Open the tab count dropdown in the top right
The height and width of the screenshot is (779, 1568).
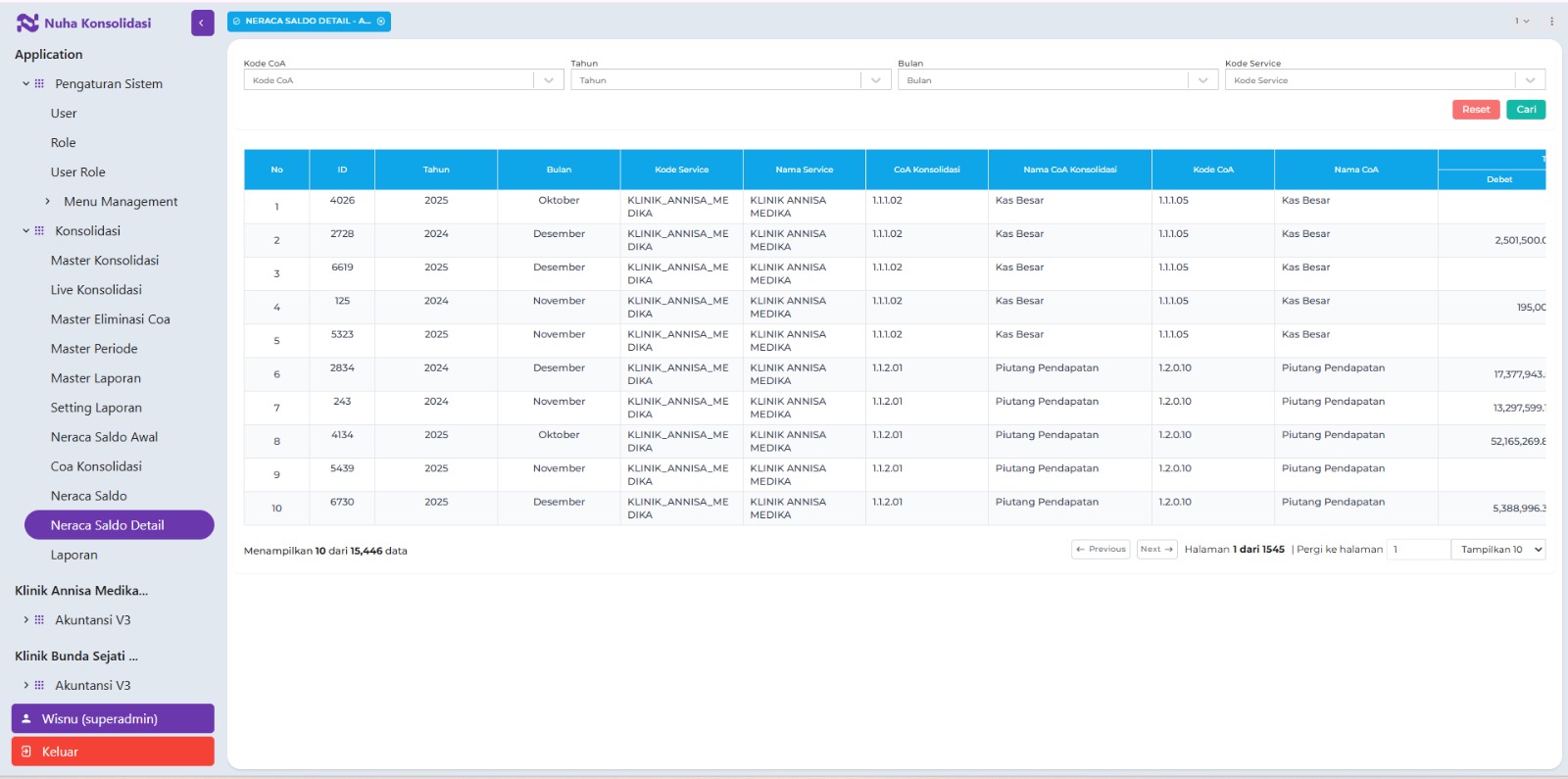click(x=1522, y=21)
